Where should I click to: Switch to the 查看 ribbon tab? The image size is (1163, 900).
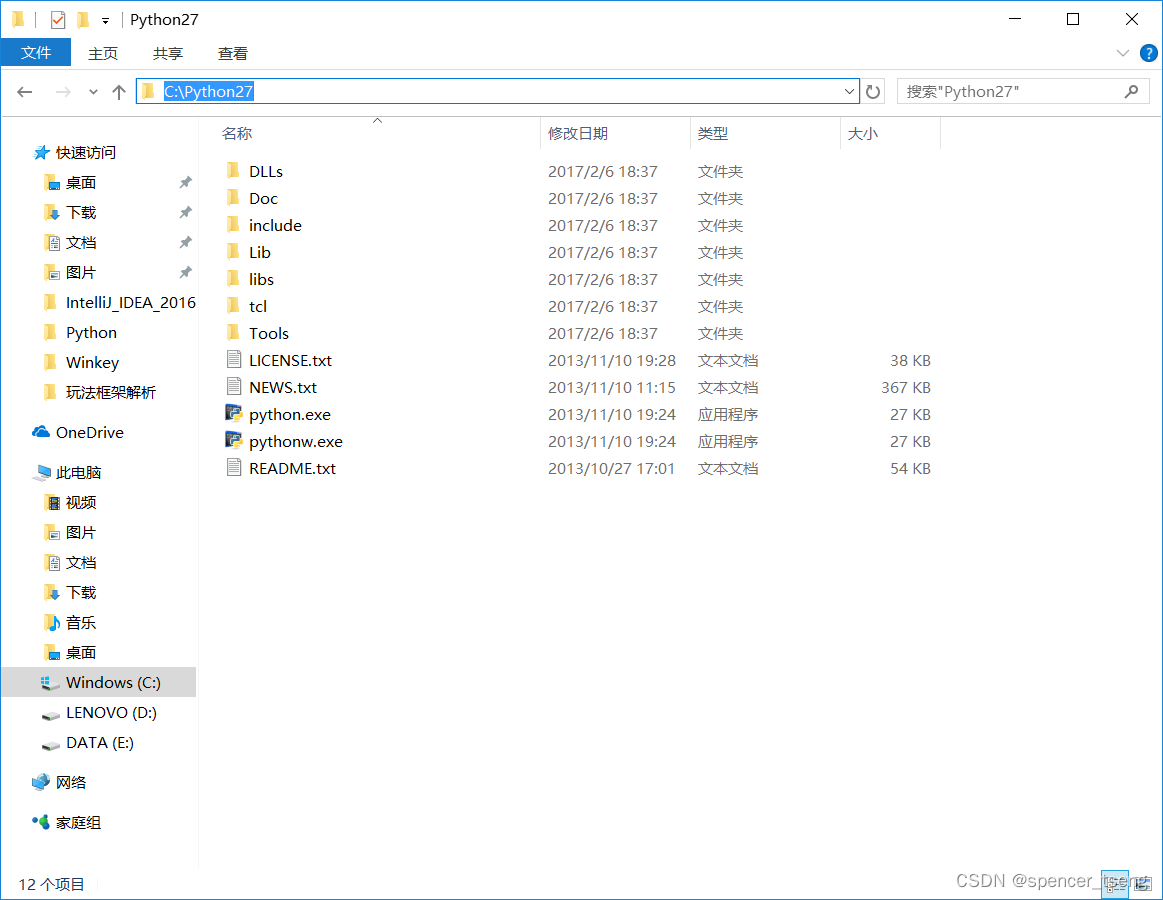[x=232, y=53]
